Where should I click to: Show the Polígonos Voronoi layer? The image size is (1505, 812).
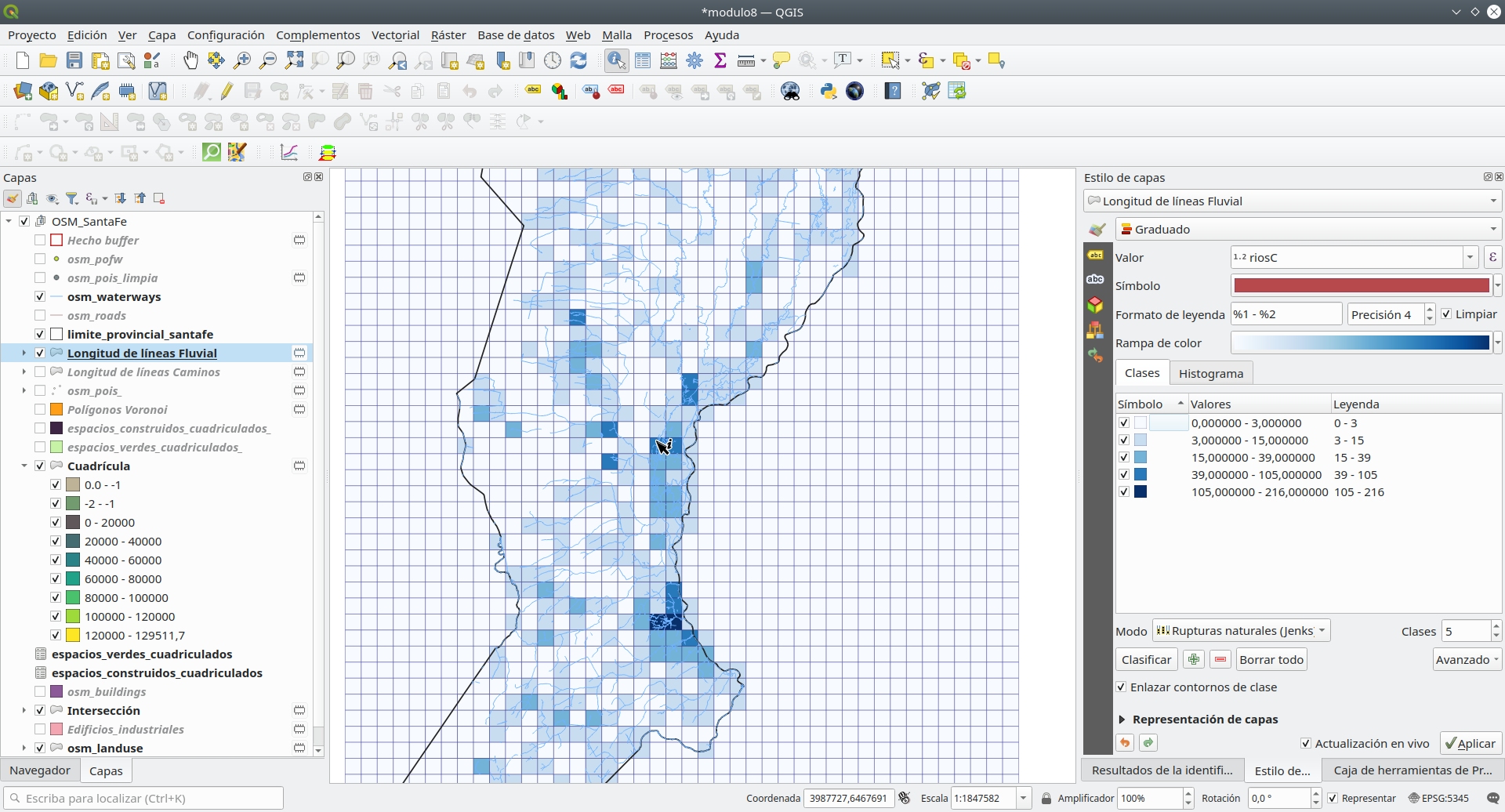40,410
